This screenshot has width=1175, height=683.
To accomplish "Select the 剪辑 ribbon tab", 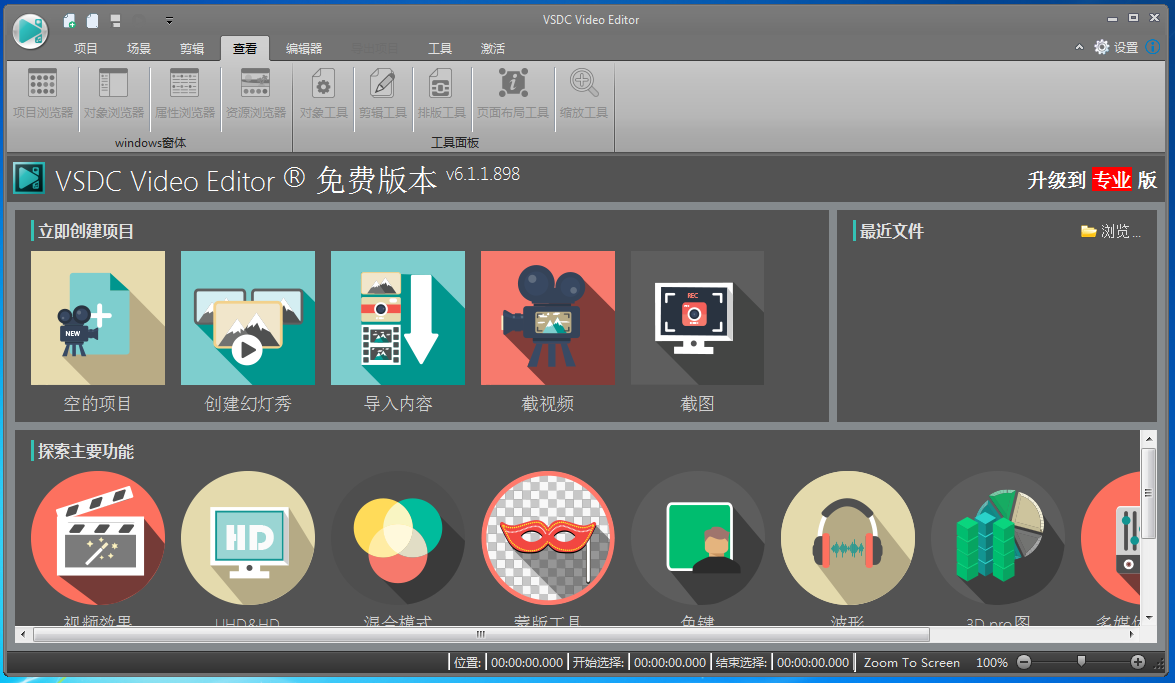I will [x=192, y=49].
